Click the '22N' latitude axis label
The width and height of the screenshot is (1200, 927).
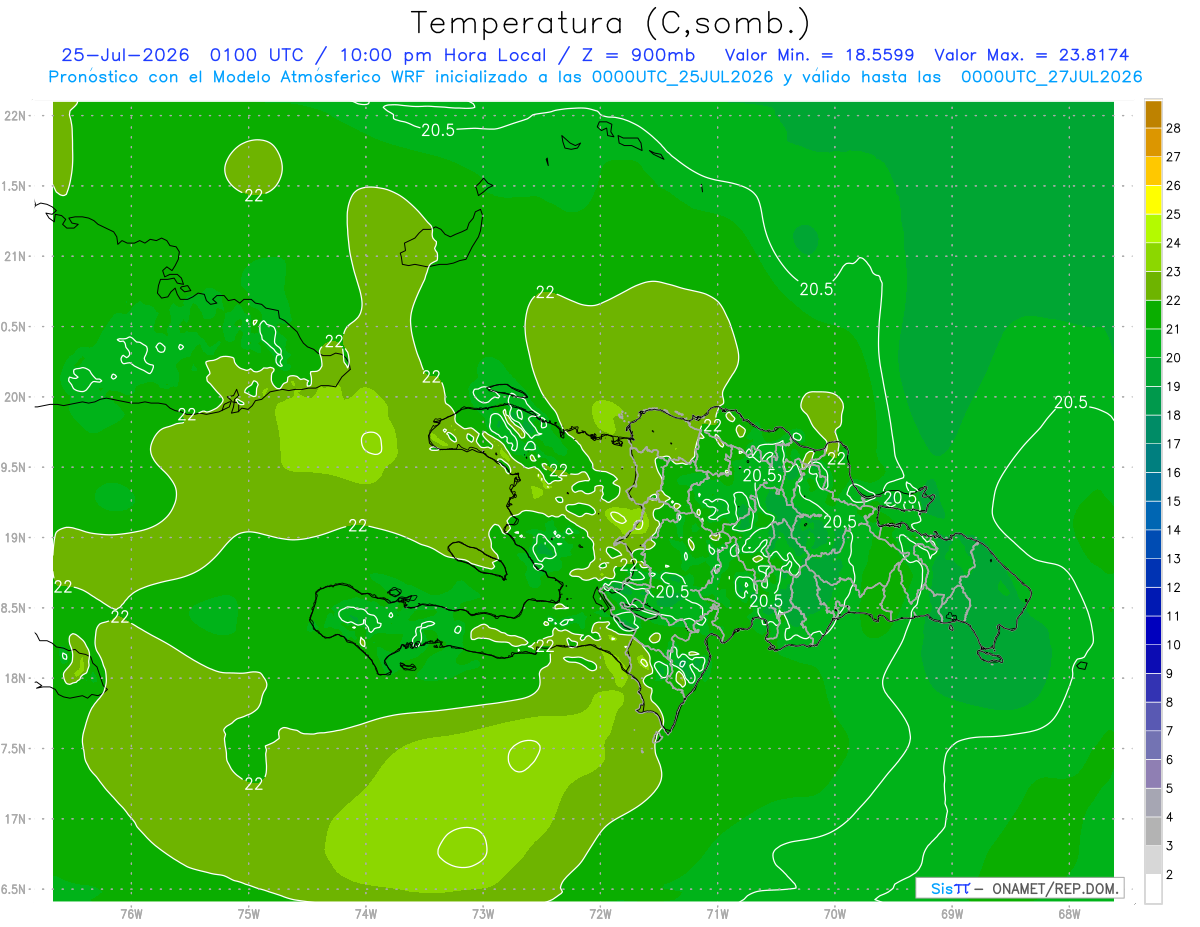(x=17, y=116)
